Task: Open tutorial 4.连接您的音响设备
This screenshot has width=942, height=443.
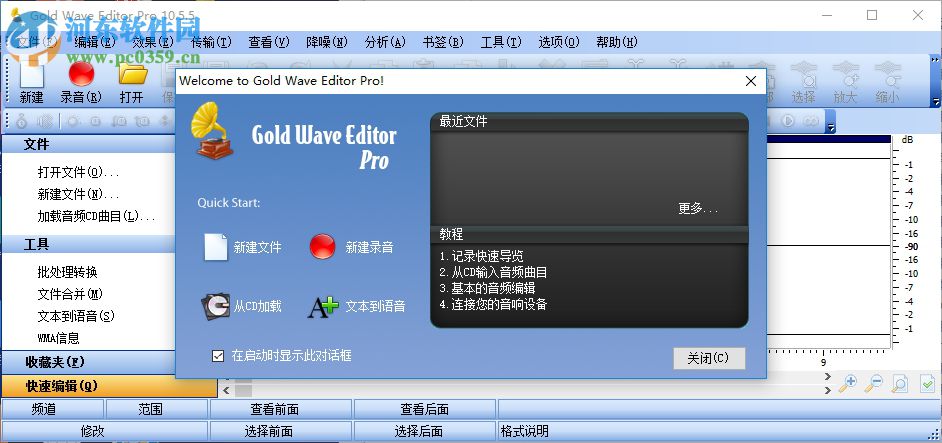Action: click(493, 305)
